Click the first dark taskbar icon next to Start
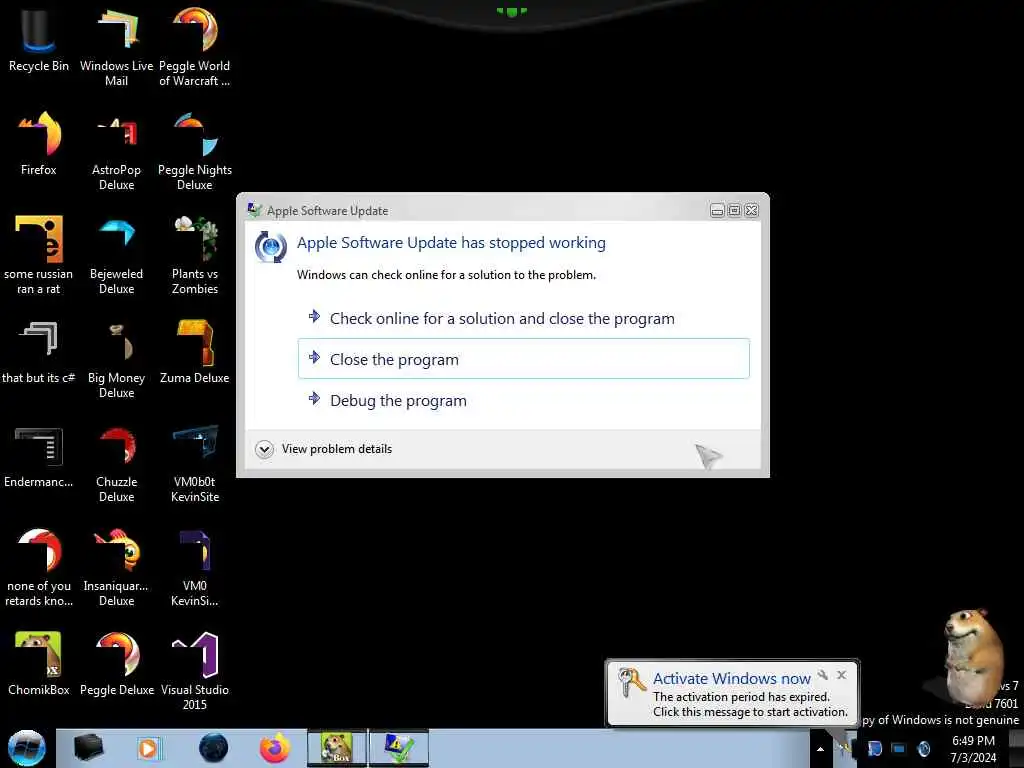 pos(88,748)
